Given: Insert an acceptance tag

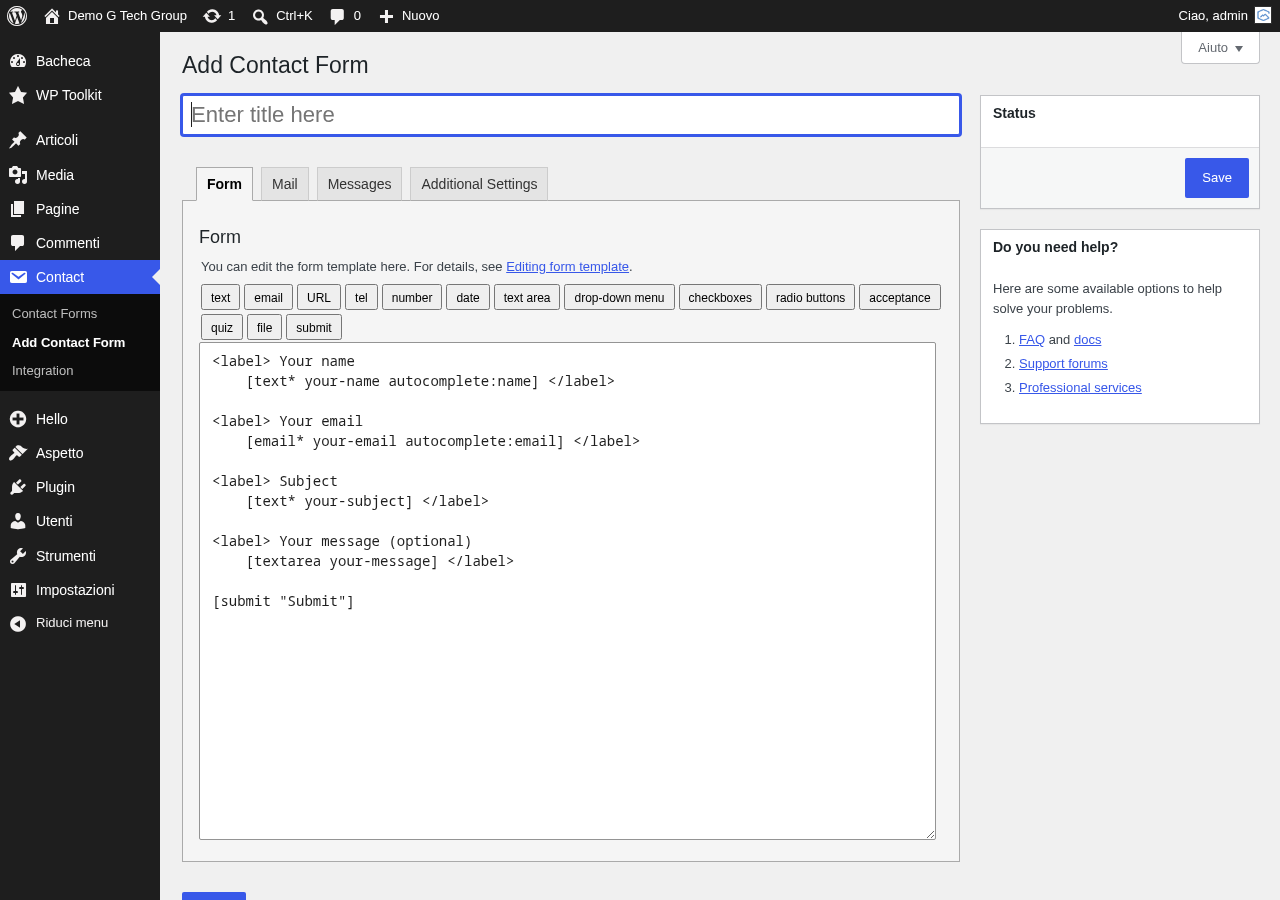Looking at the screenshot, I should click(900, 297).
